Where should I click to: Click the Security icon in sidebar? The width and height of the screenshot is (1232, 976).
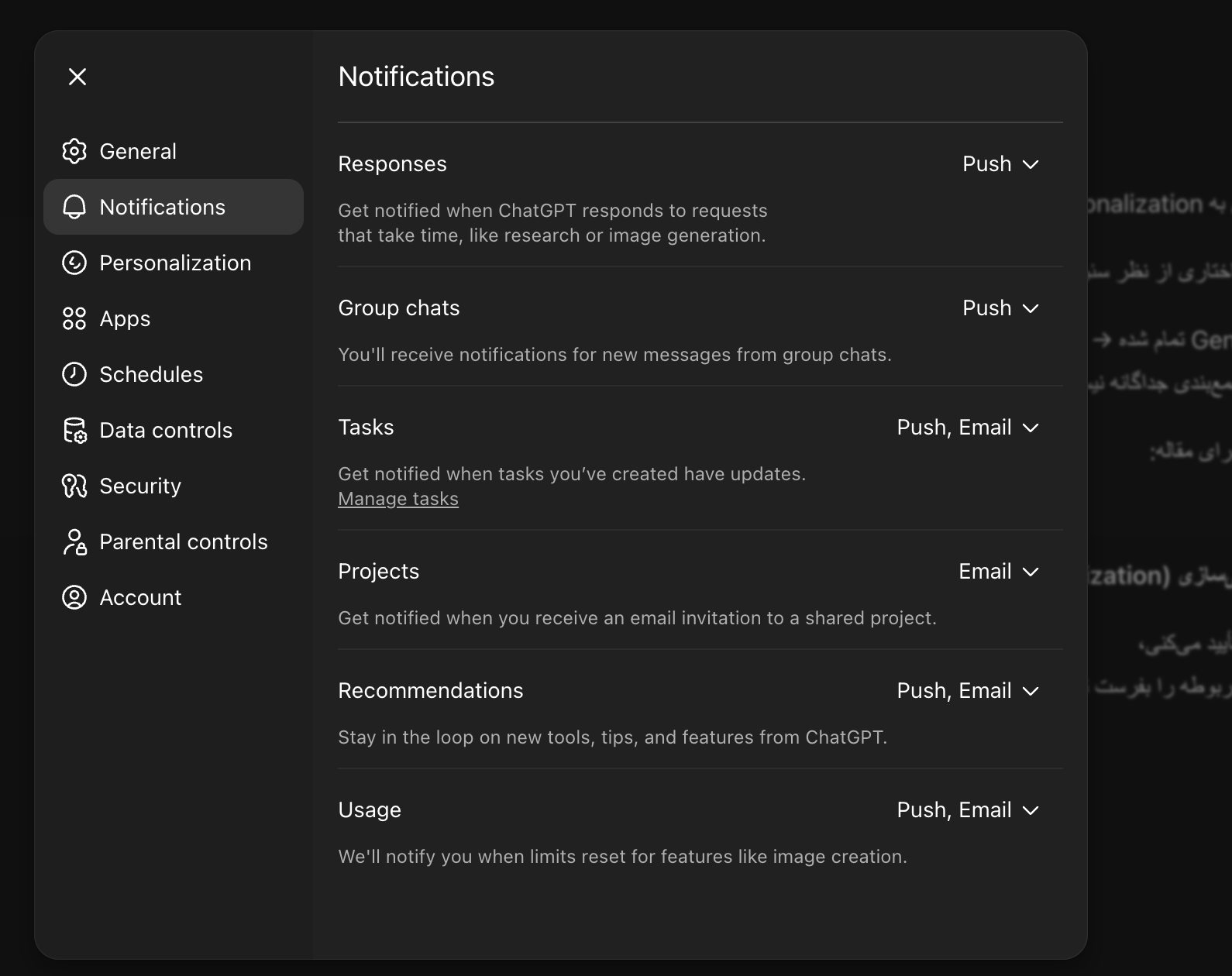(74, 486)
